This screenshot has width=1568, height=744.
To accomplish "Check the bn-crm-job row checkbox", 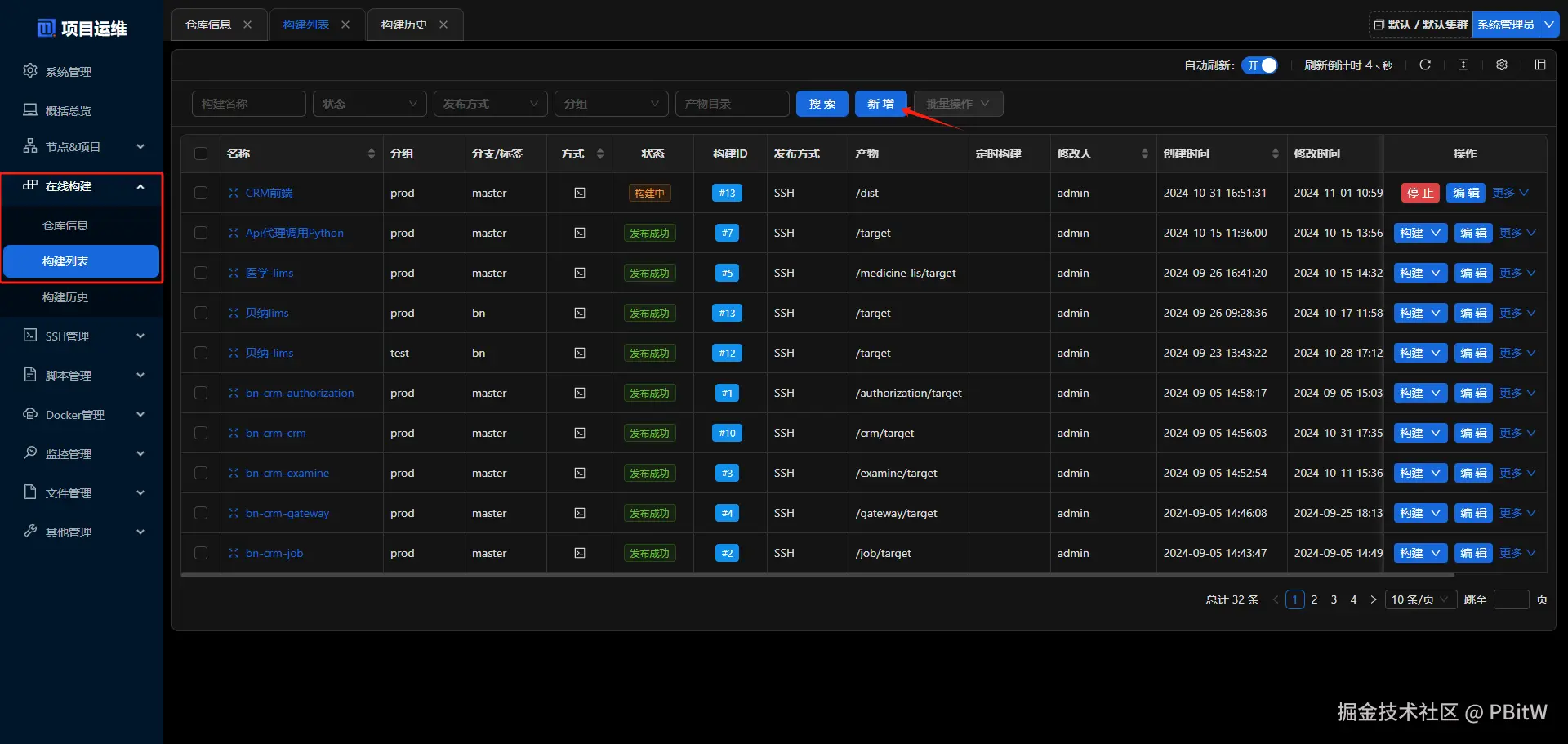I will tap(201, 553).
